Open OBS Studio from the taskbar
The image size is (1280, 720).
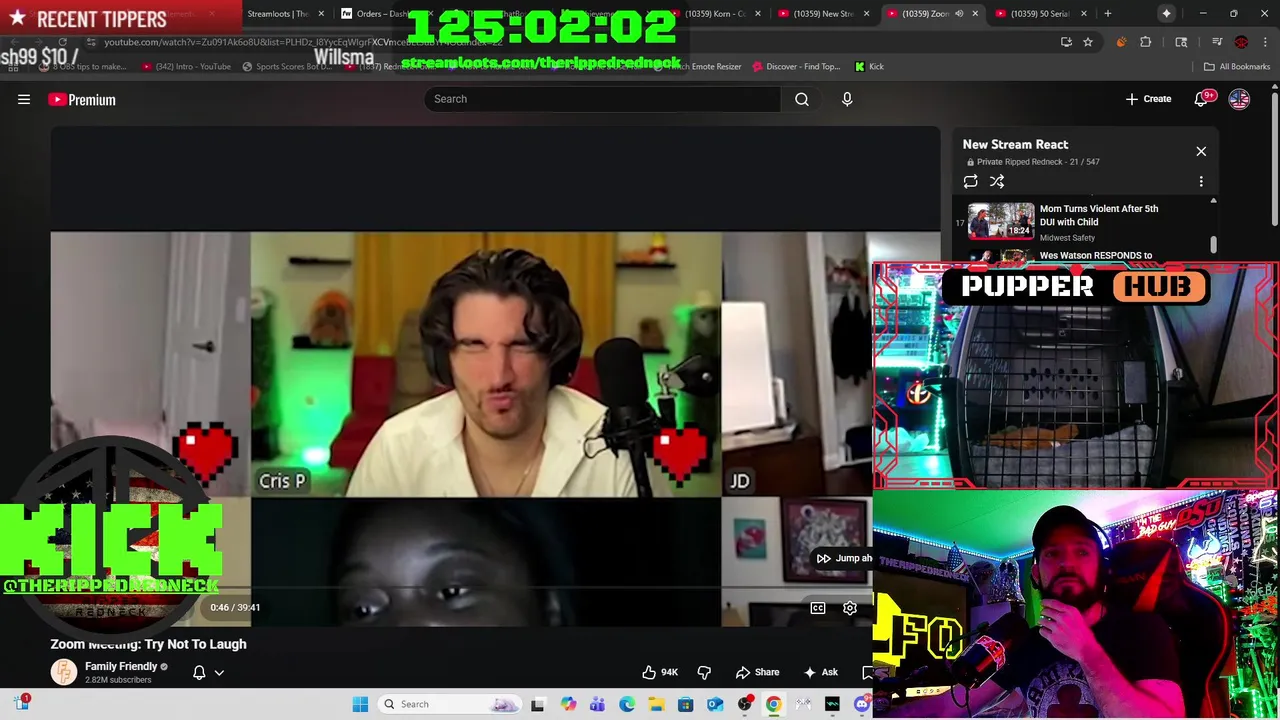pyautogui.click(x=745, y=704)
